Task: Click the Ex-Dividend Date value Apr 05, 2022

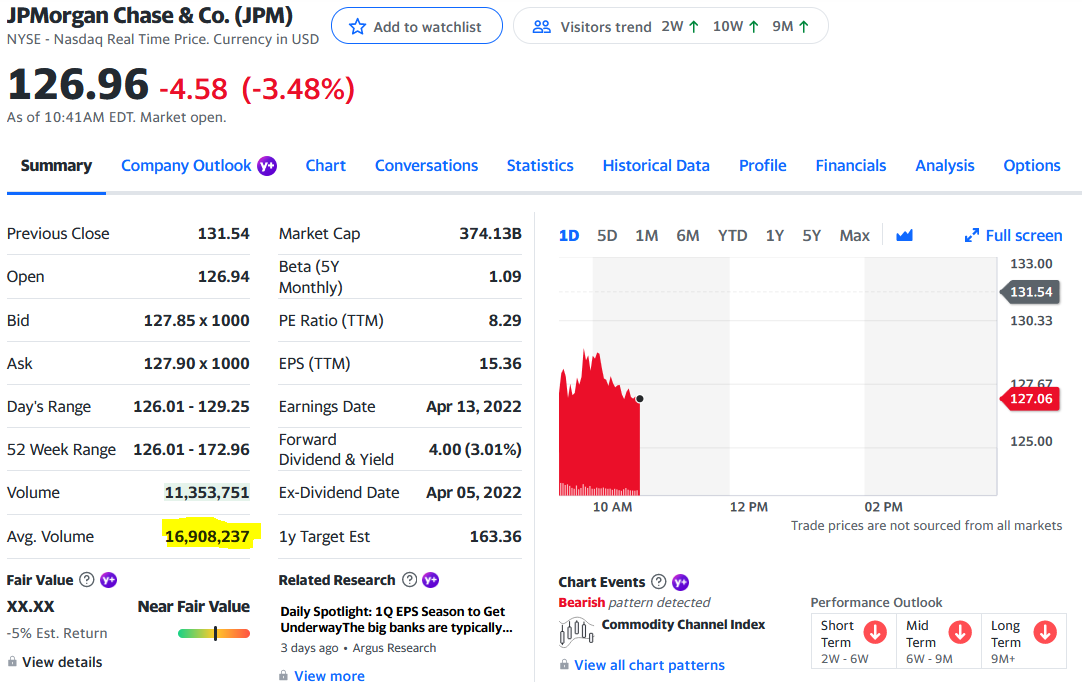Action: pos(473,492)
